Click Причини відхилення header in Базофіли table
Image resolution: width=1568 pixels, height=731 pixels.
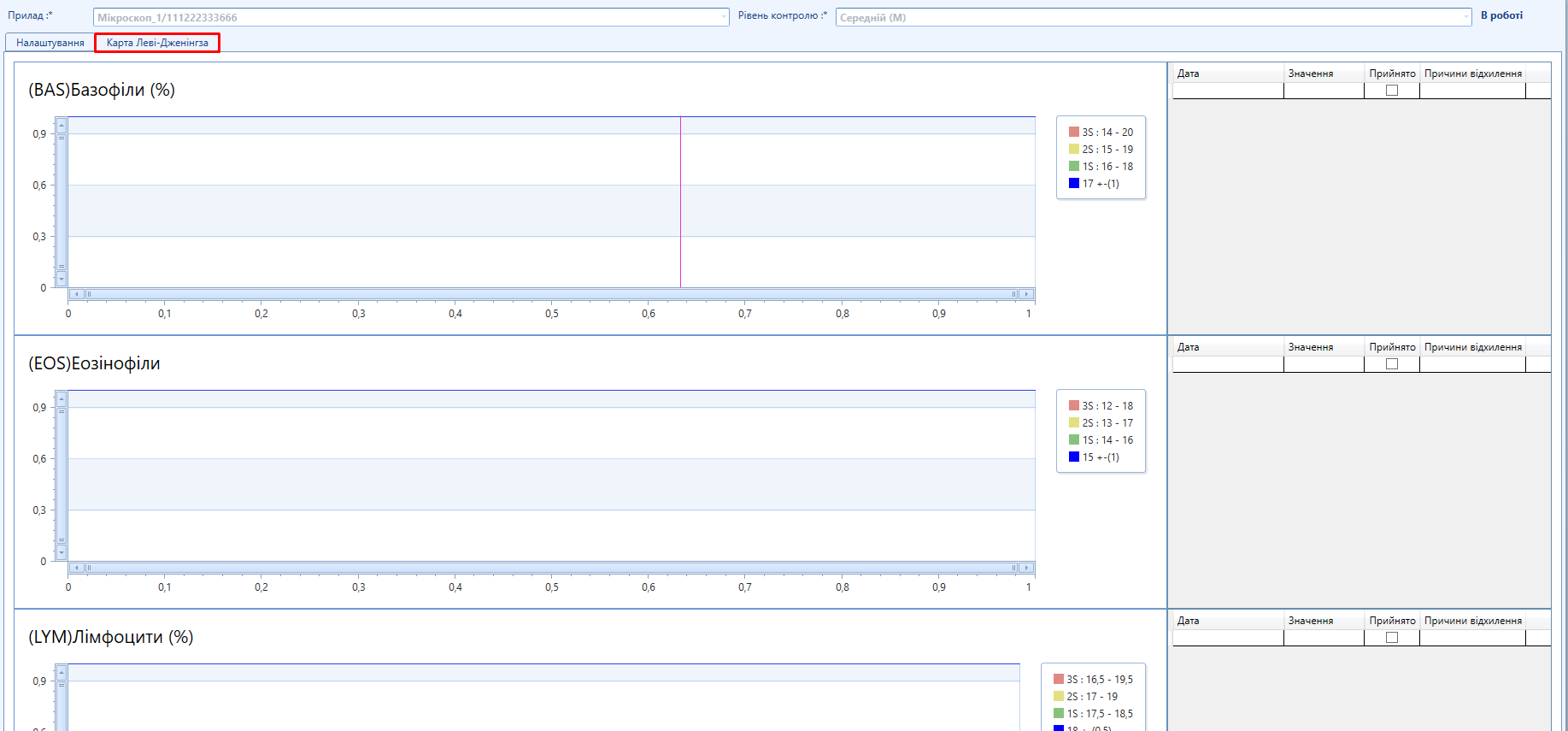tap(1473, 74)
